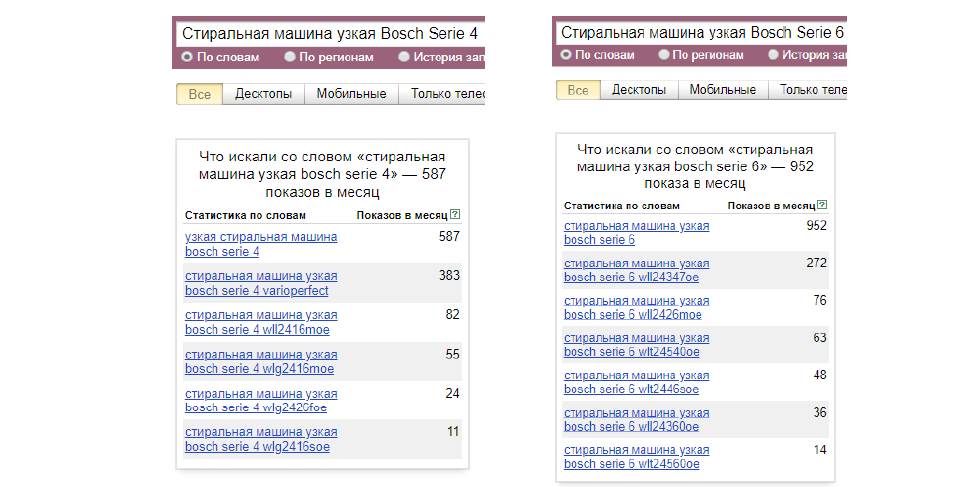The width and height of the screenshot is (980, 487).
Task: Click help icon in right statistics table header
Action: click(x=822, y=205)
